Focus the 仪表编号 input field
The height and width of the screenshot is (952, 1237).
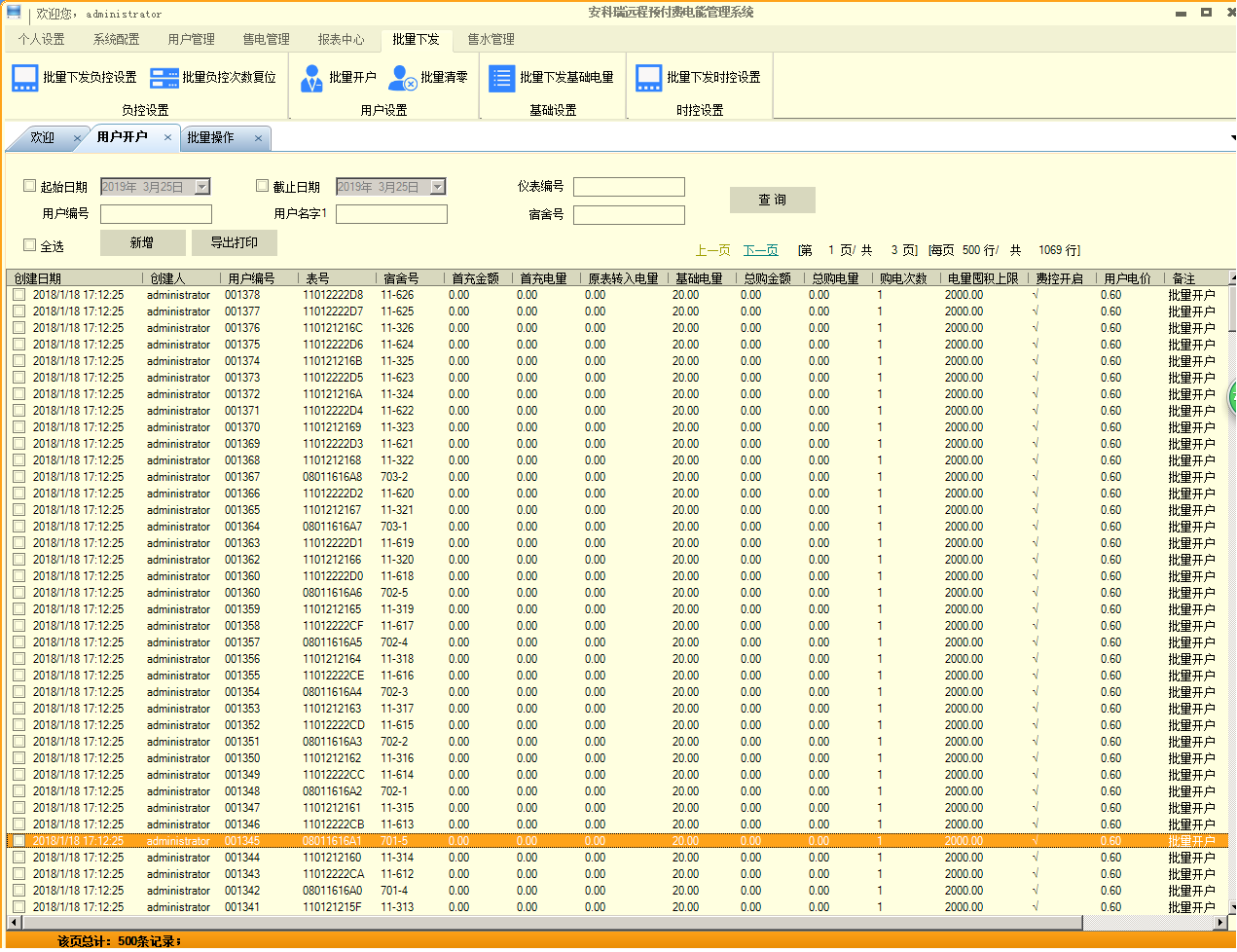[x=629, y=187]
